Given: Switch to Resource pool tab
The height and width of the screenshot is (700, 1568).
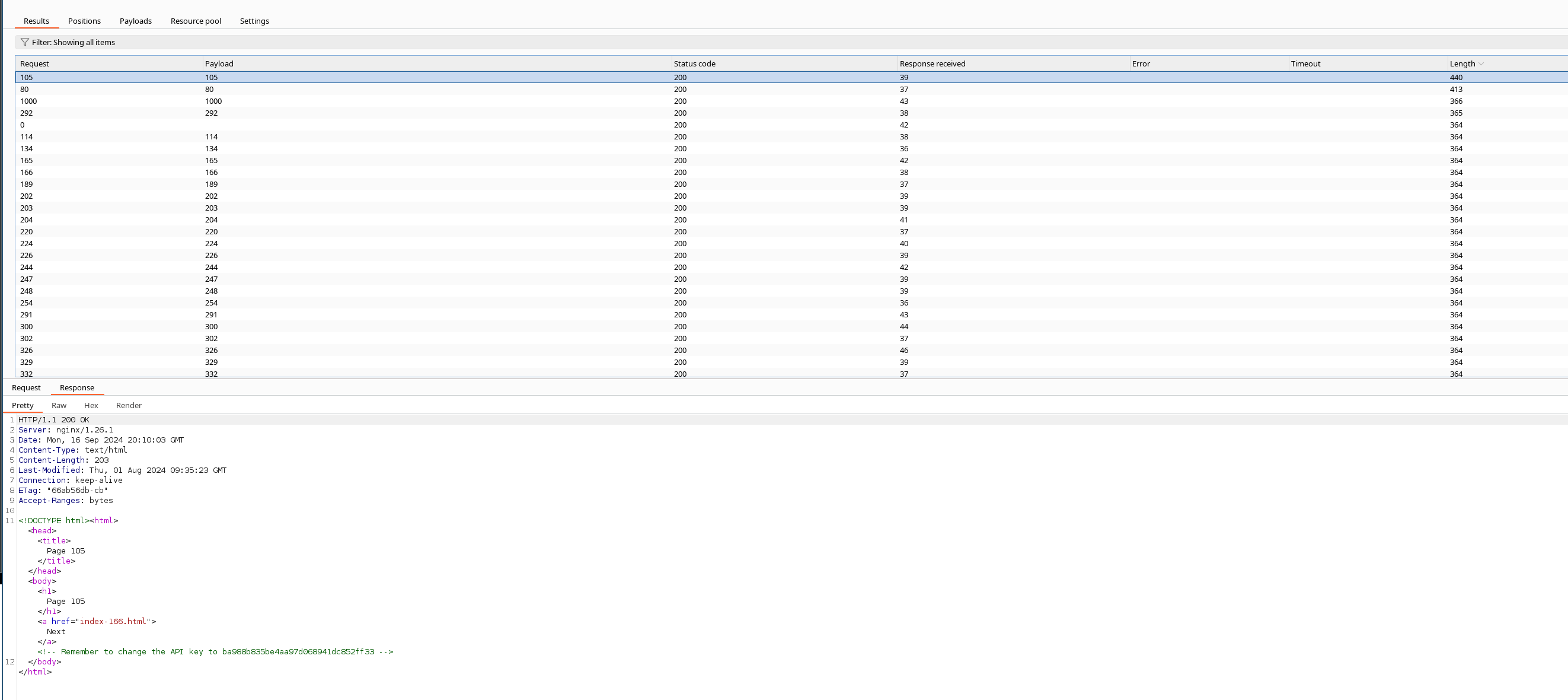Looking at the screenshot, I should point(196,21).
